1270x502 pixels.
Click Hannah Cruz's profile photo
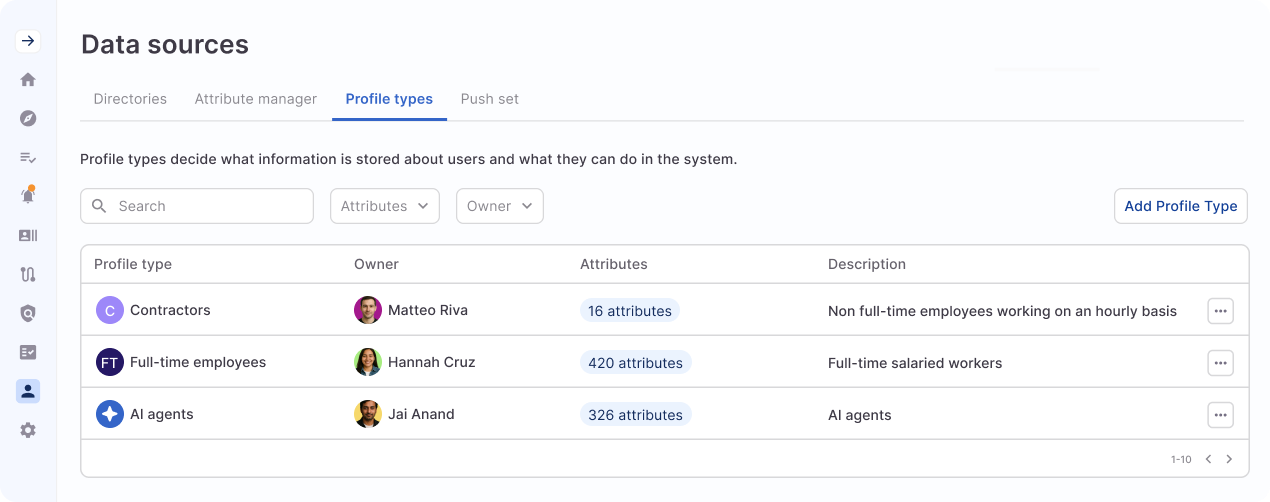pyautogui.click(x=368, y=362)
